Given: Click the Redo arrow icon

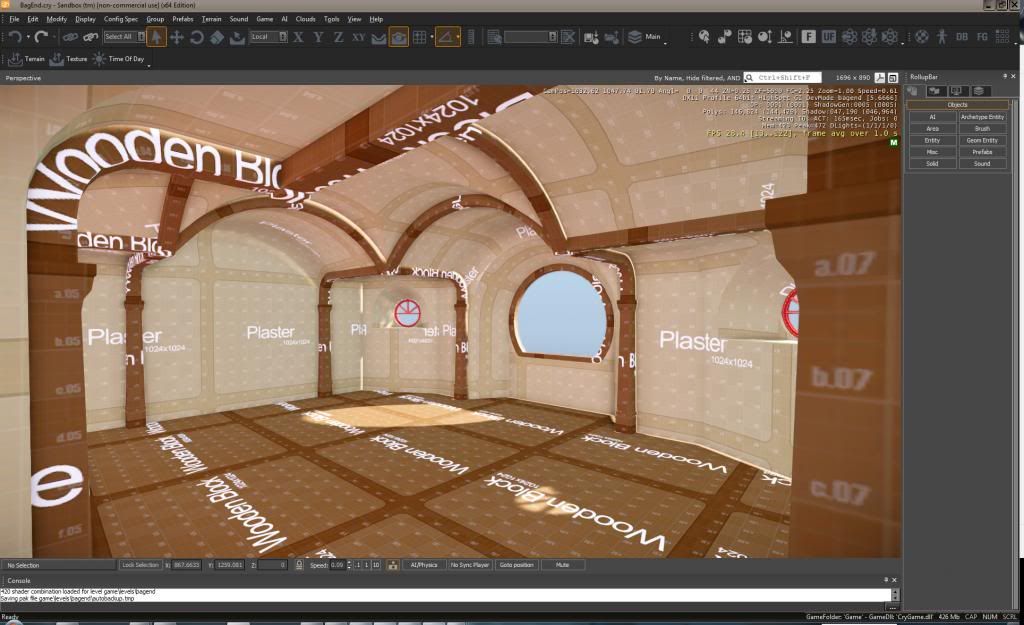Looking at the screenshot, I should pyautogui.click(x=41, y=37).
